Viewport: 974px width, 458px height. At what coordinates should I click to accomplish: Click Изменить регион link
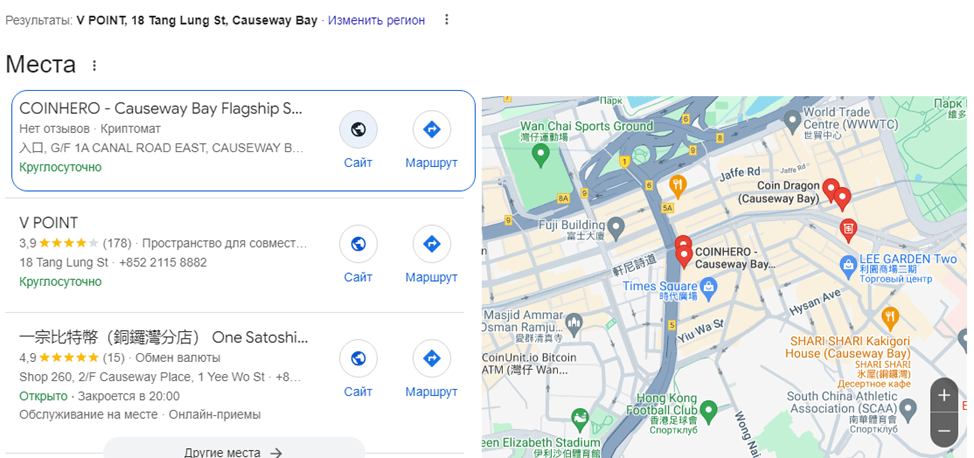click(376, 20)
